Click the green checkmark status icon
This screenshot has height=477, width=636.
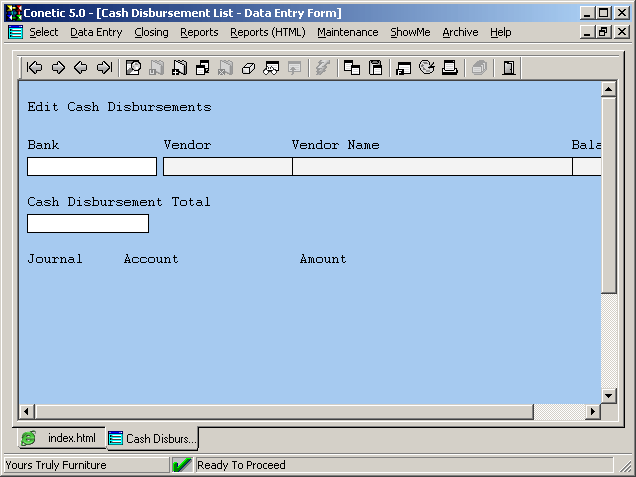click(182, 465)
